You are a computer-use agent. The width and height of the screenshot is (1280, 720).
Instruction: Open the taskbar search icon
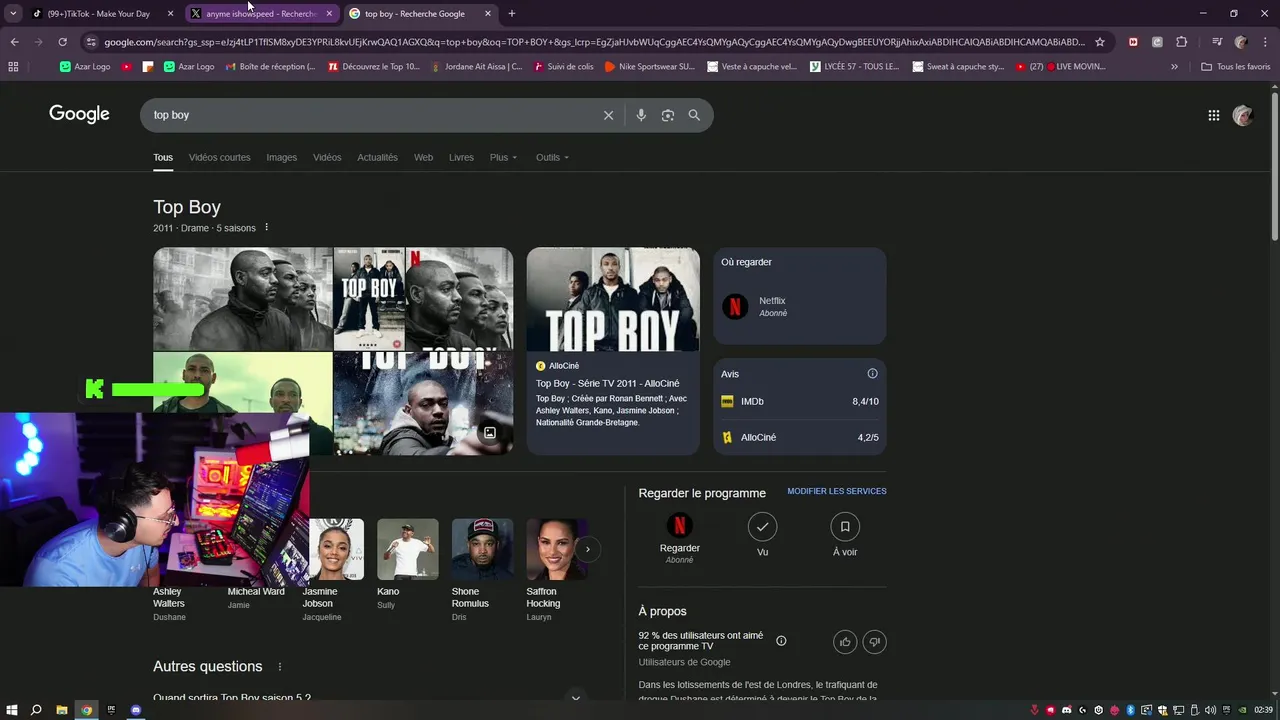tap(36, 710)
